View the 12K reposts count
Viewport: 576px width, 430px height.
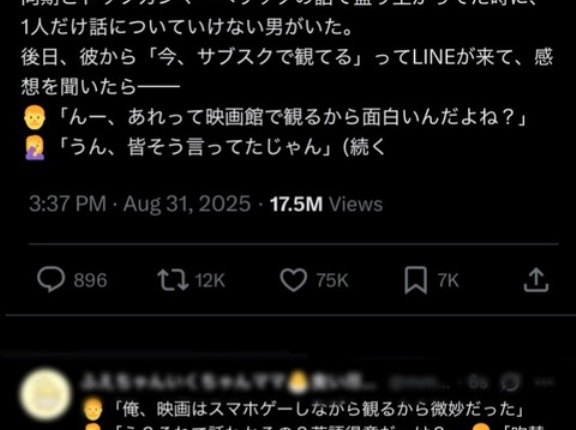pyautogui.click(x=210, y=281)
